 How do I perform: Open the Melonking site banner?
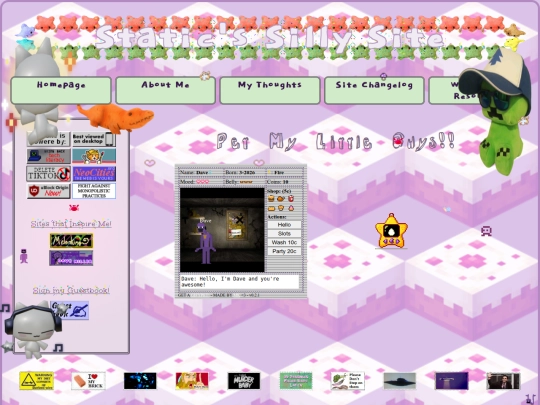click(71, 241)
